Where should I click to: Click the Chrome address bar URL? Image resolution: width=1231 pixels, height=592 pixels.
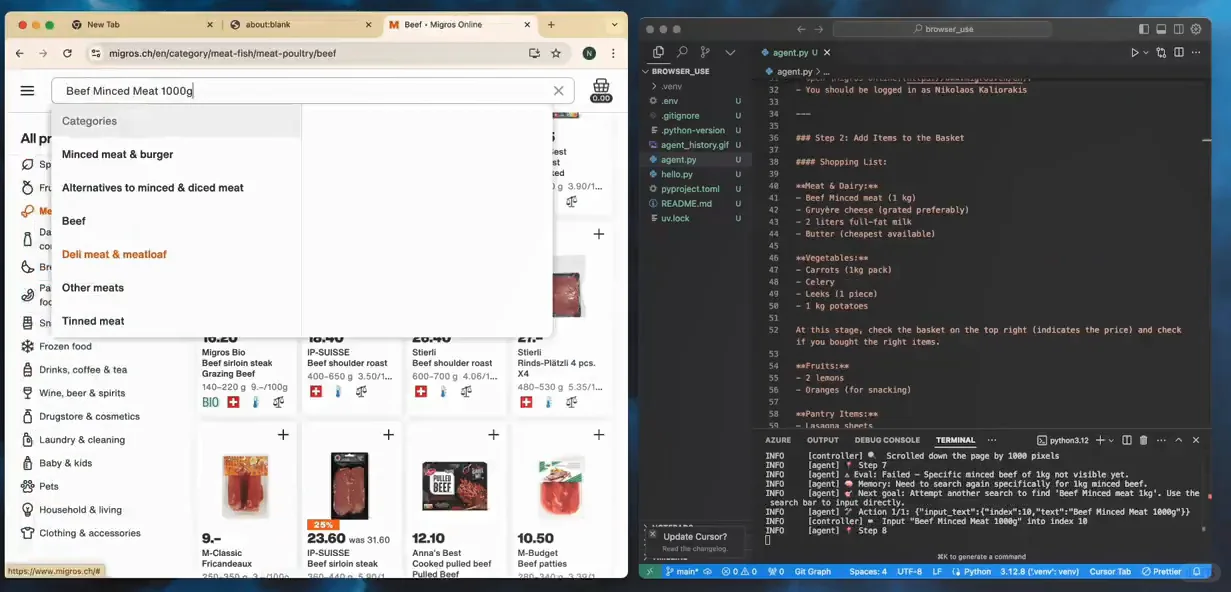pos(222,53)
